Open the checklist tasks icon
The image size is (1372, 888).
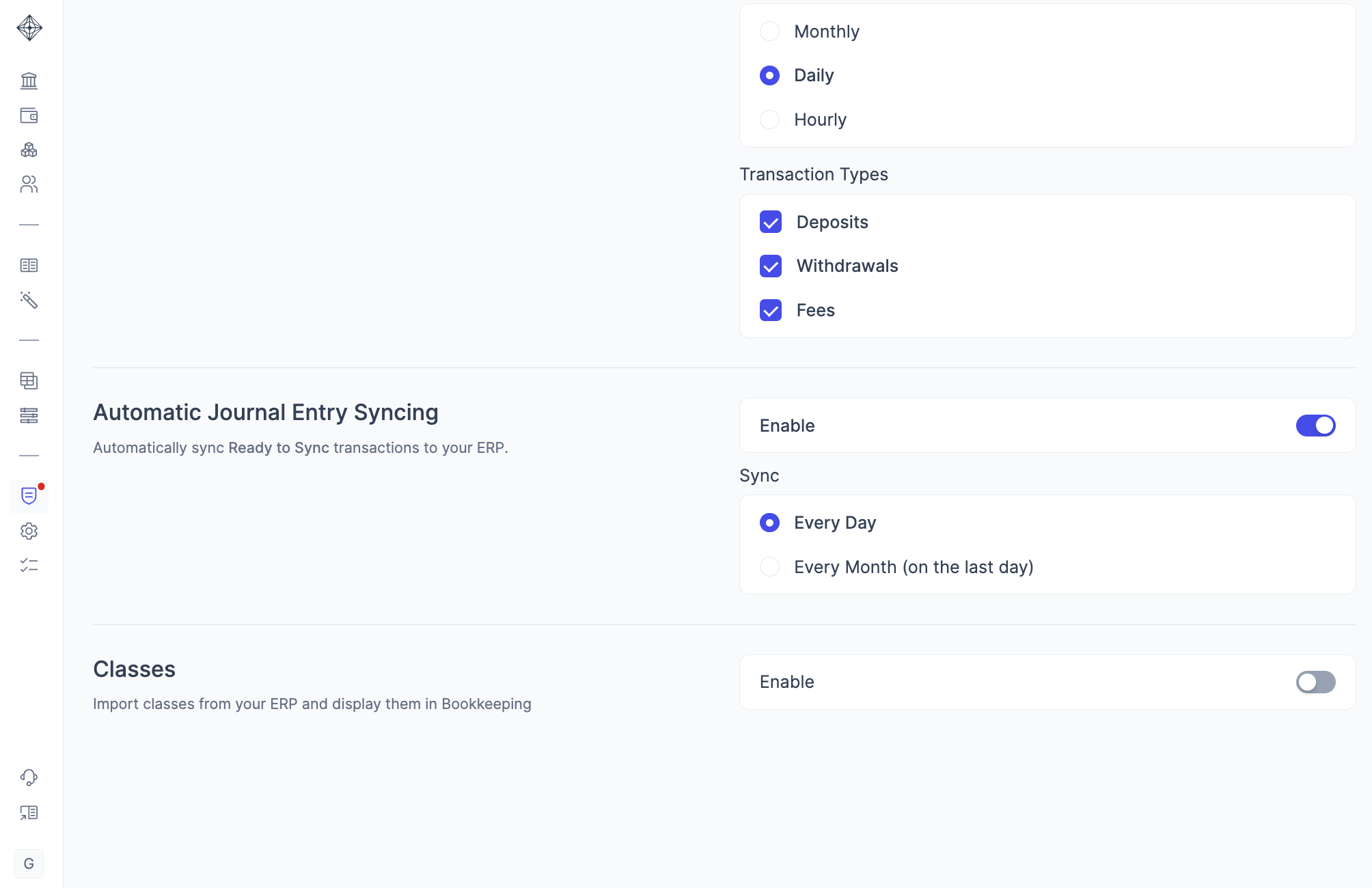click(x=29, y=566)
